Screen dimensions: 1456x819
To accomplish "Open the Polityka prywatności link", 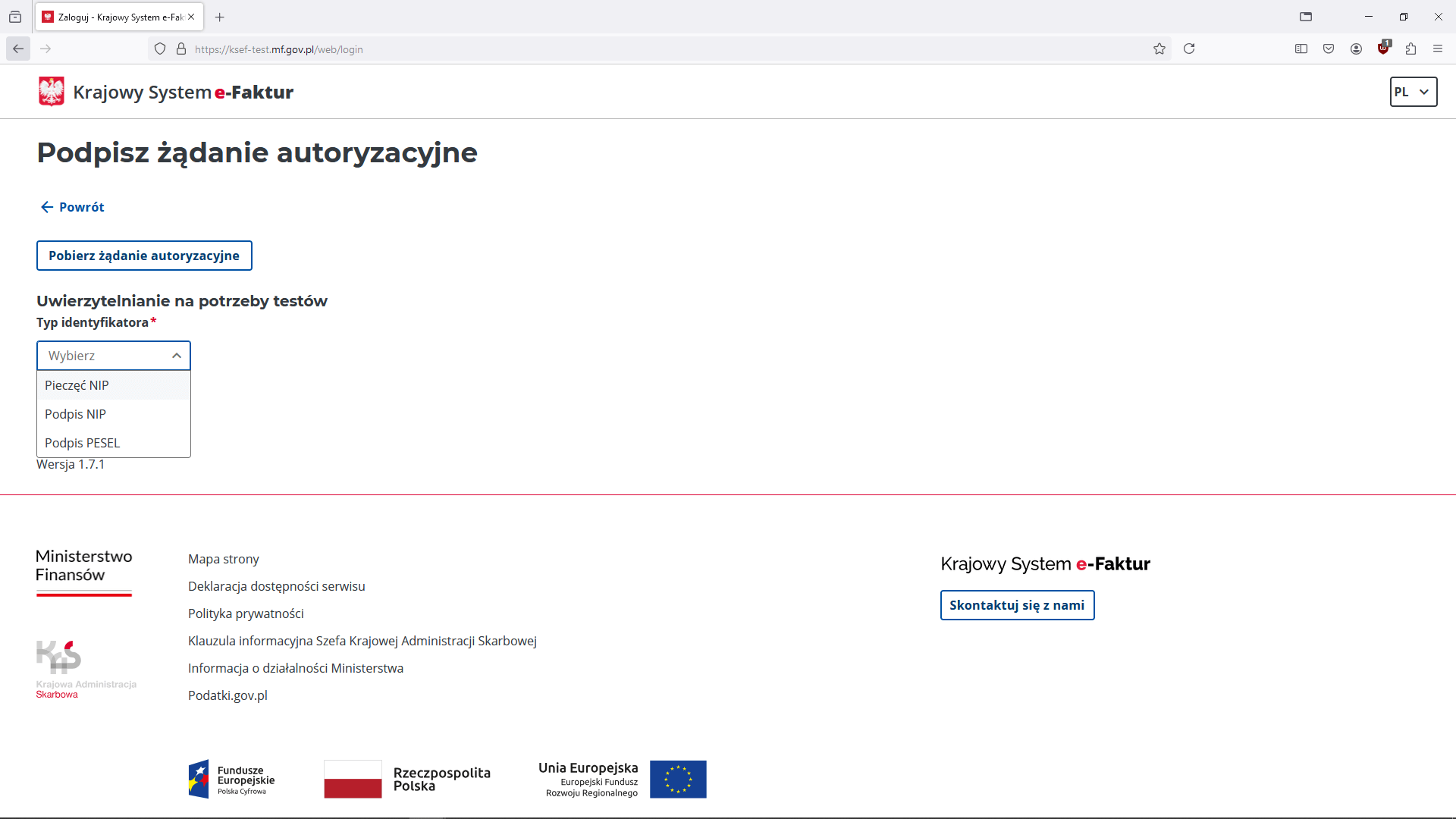I will (246, 613).
